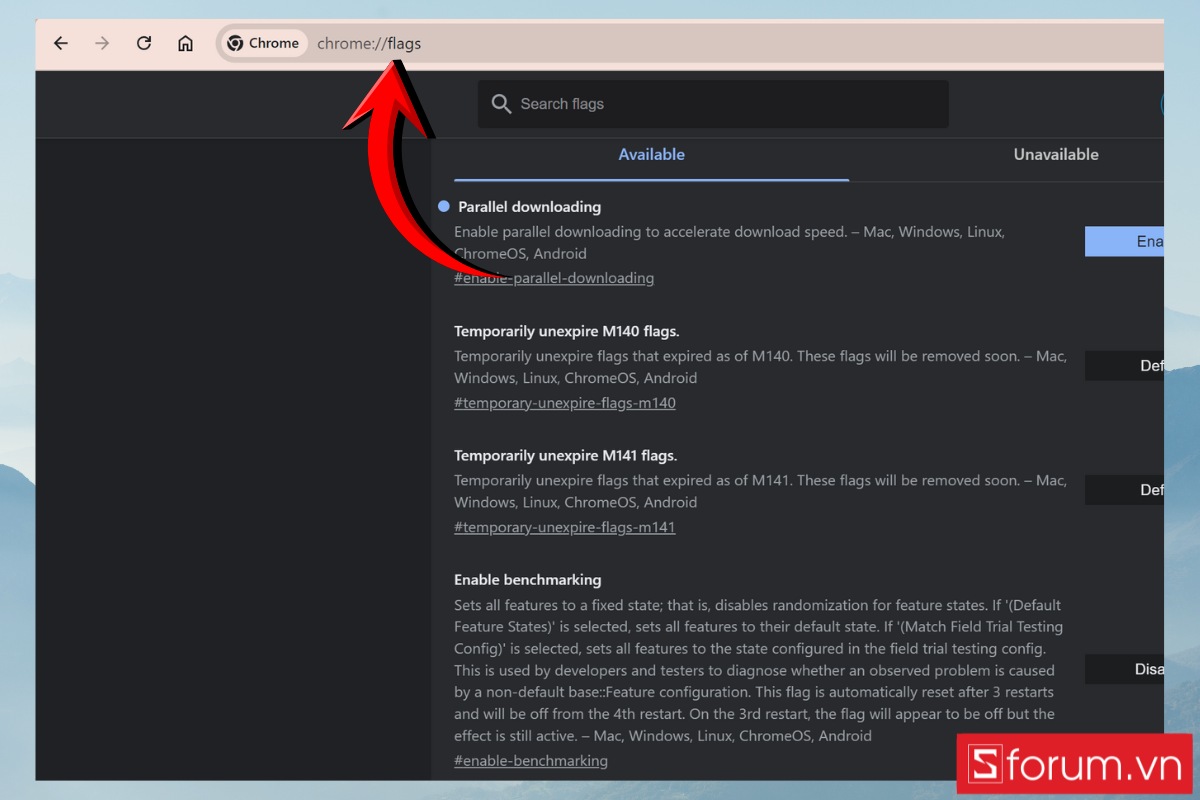
Task: Open the #temporary-unexpire-flags-m140 link
Action: pos(565,403)
